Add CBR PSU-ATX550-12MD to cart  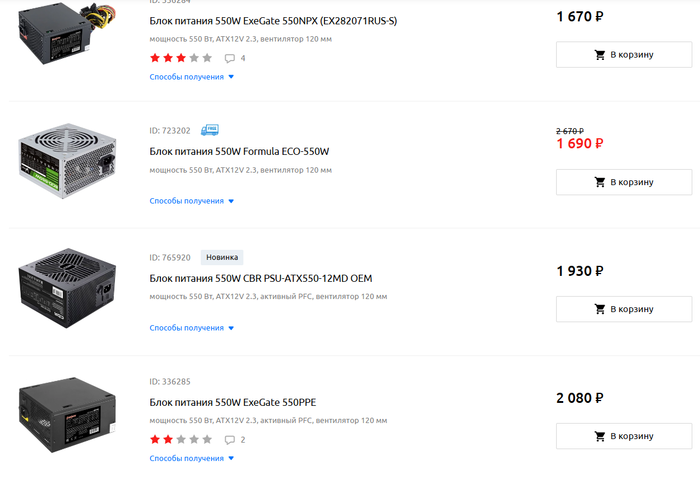pos(624,309)
